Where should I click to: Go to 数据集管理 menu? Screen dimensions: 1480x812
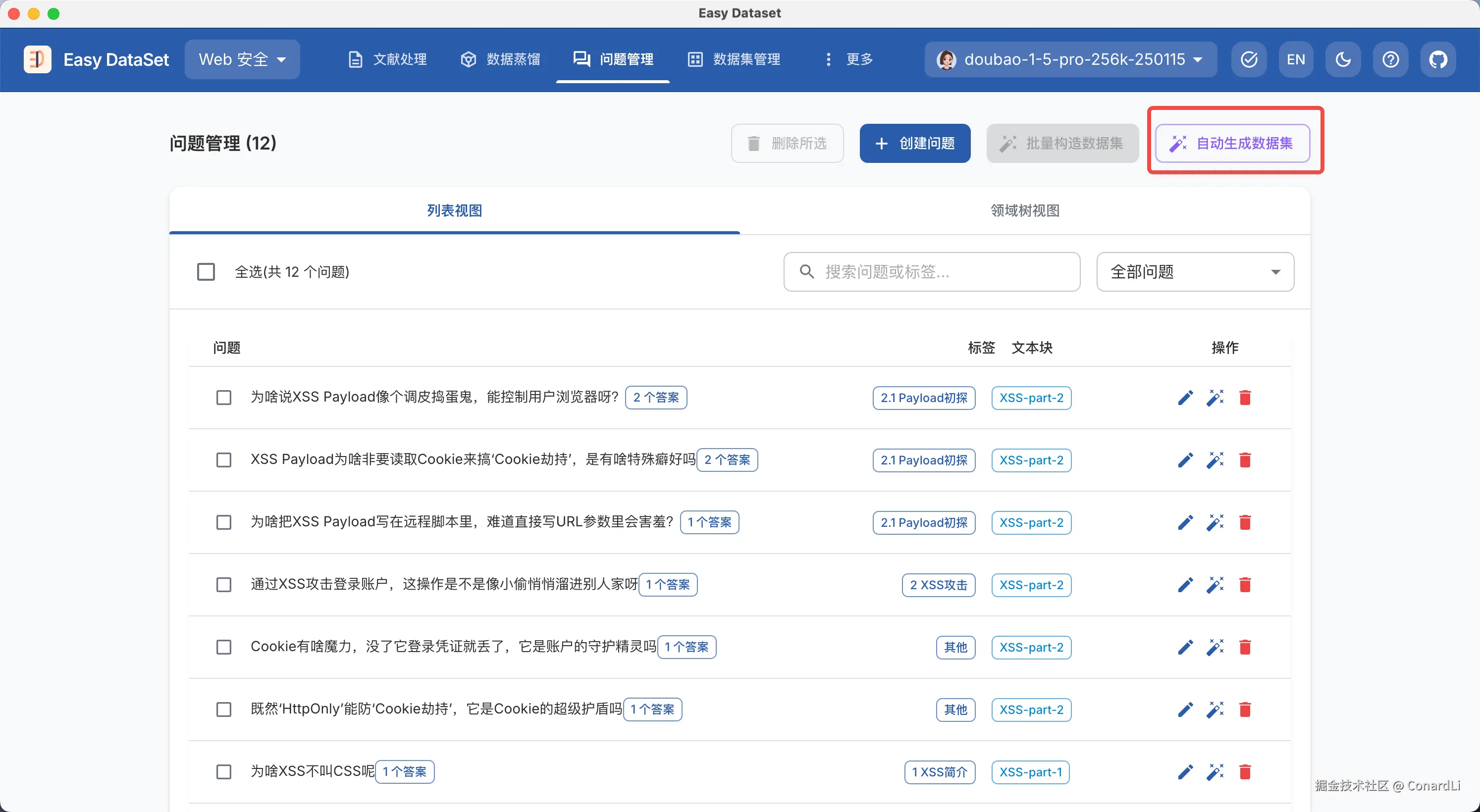[x=734, y=59]
